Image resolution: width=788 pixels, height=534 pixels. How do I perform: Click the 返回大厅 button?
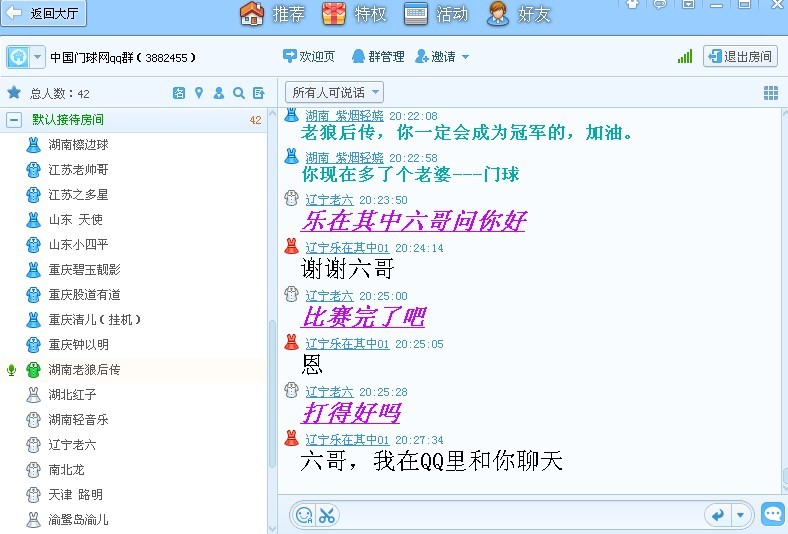(47, 14)
